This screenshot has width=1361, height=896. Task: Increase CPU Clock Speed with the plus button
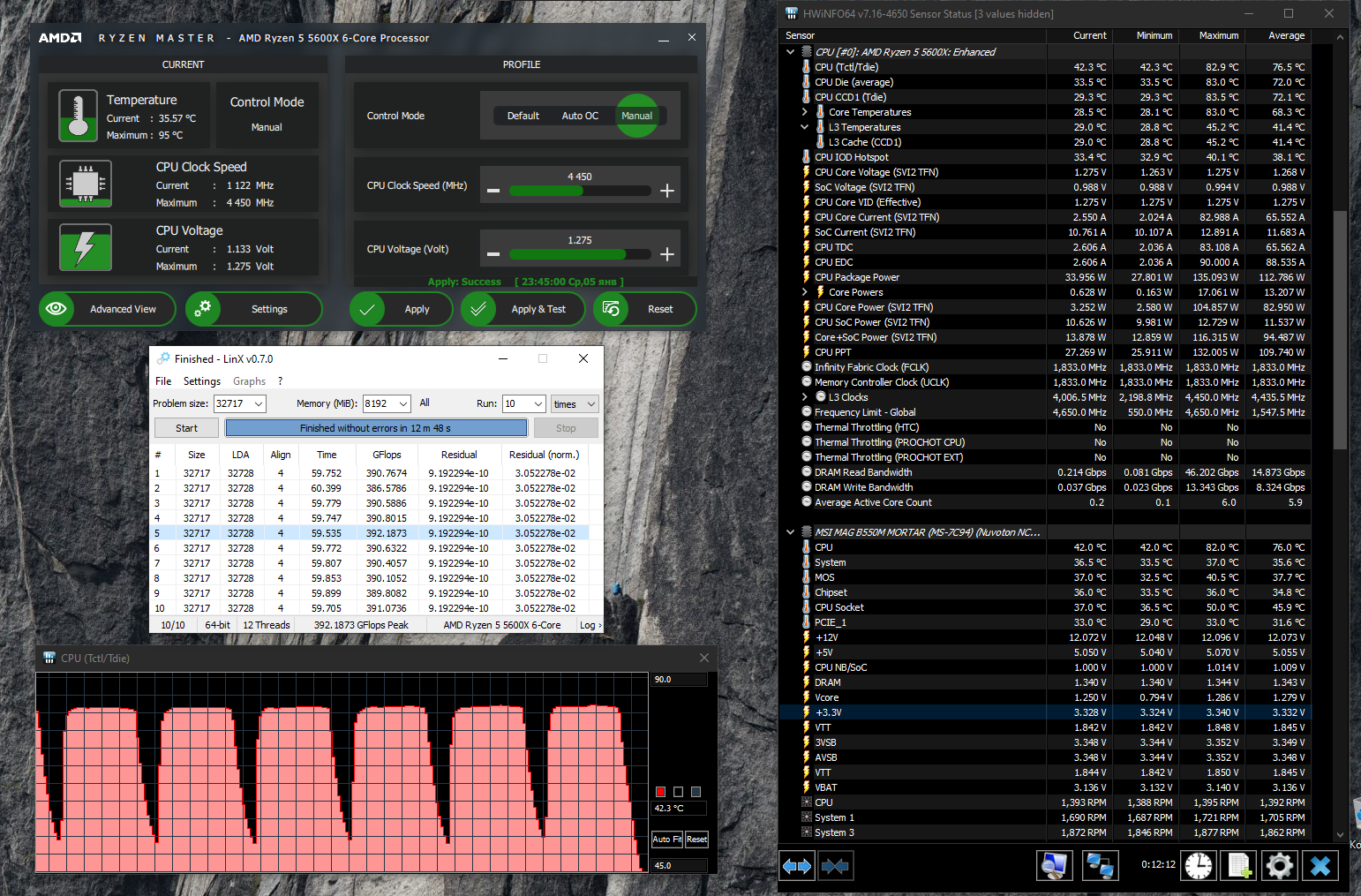[667, 191]
